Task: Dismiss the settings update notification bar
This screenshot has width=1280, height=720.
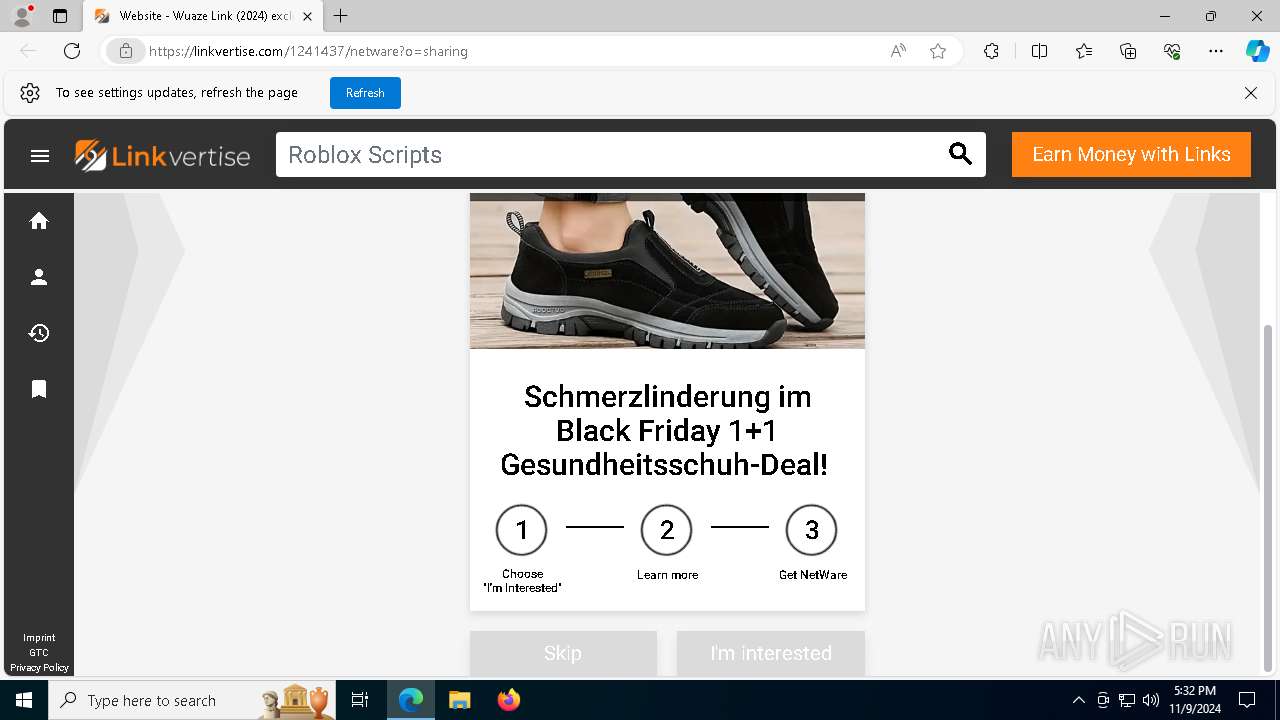Action: [1251, 93]
